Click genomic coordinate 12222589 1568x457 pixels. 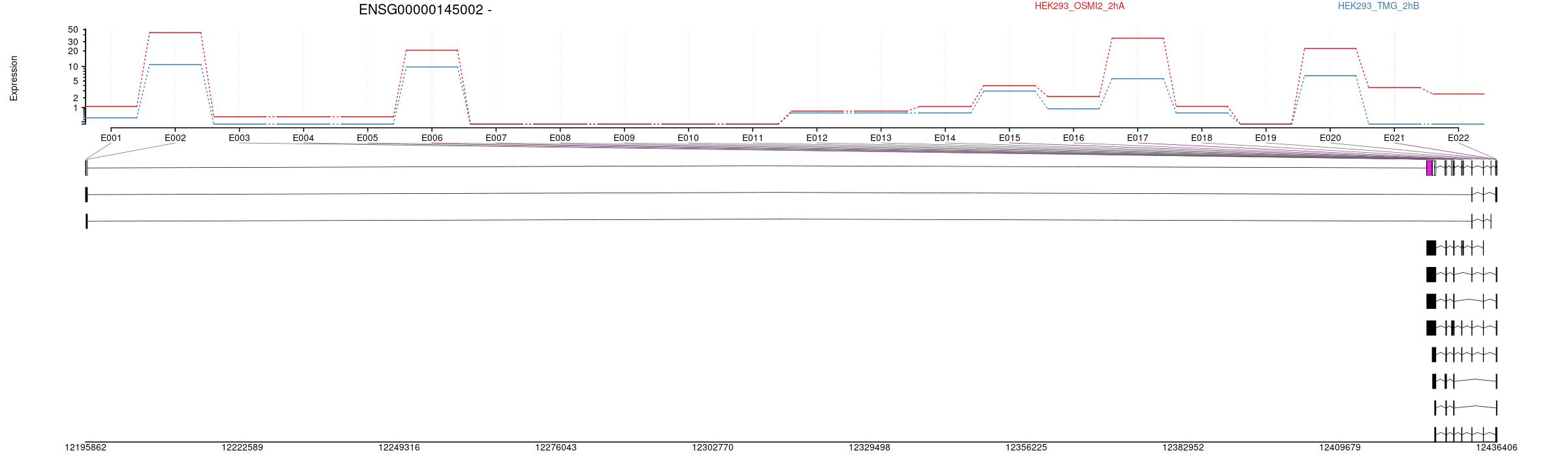[242, 448]
